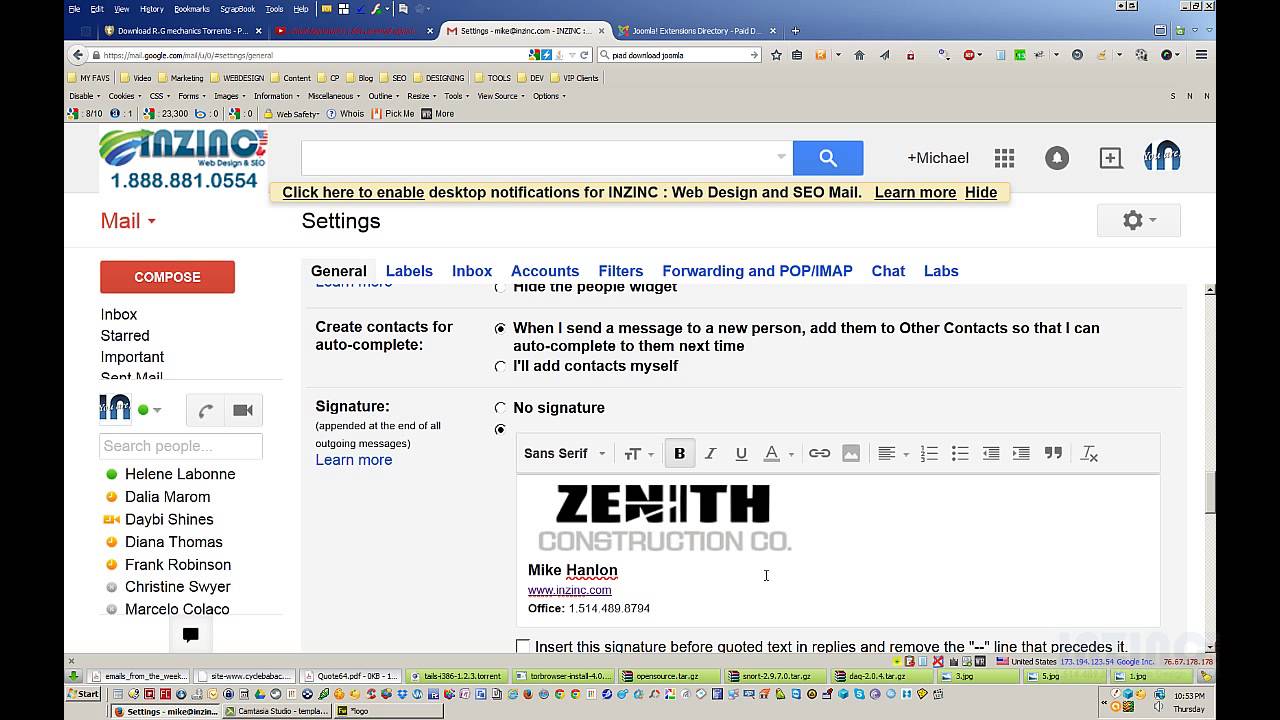This screenshot has width=1280, height=720.
Task: Open the account avatar menu
Action: click(1162, 157)
